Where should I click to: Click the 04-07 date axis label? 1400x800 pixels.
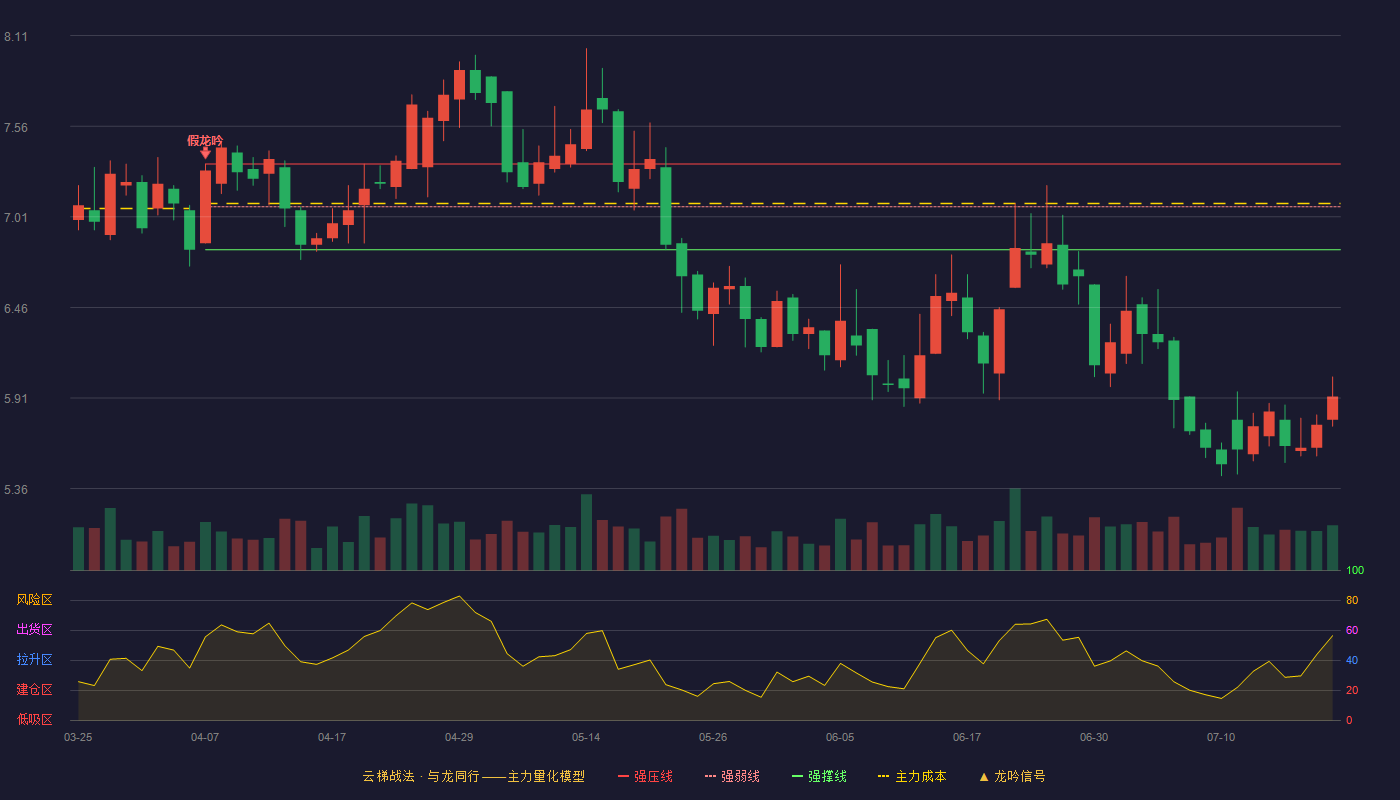pos(205,737)
